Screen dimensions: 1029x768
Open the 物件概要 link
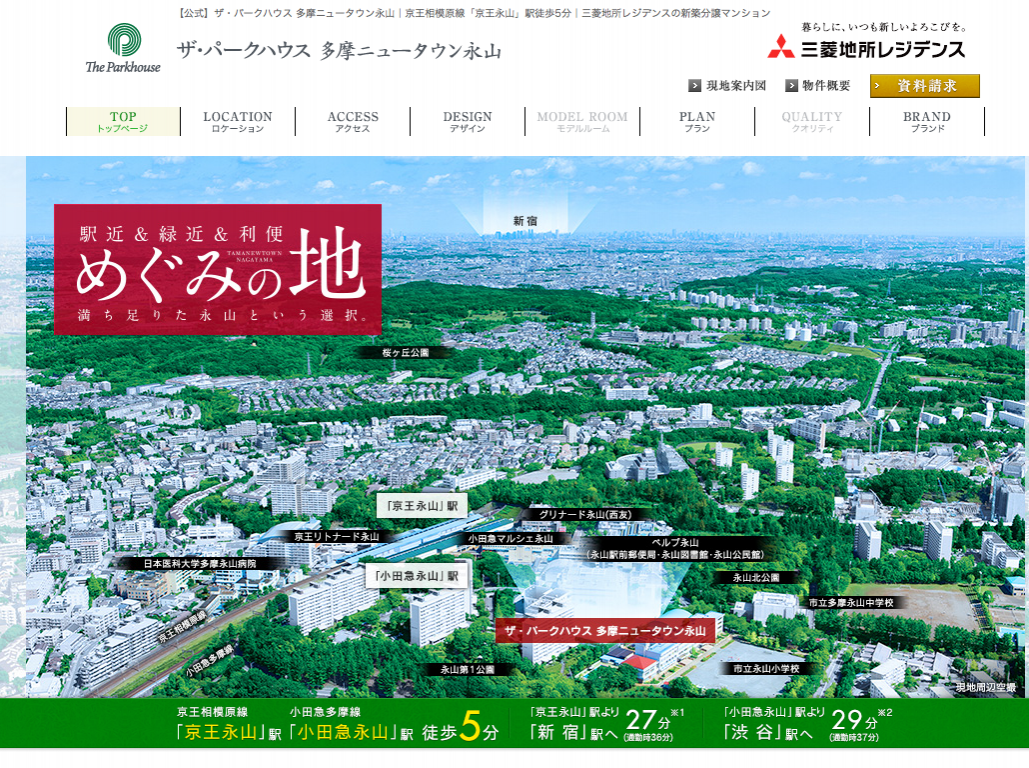(x=826, y=86)
